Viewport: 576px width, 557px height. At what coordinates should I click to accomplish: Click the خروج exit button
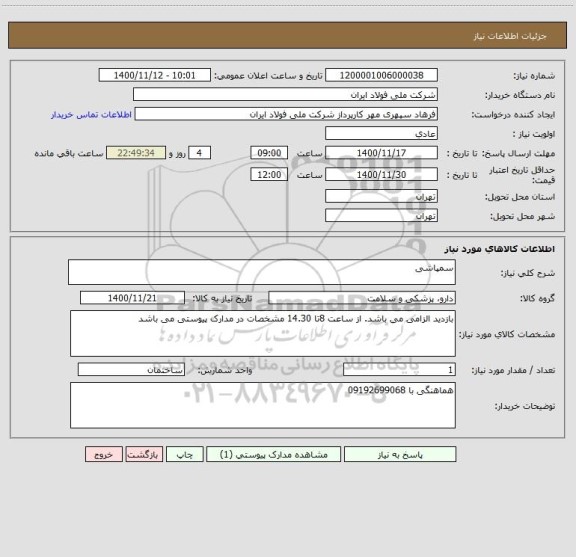click(104, 454)
